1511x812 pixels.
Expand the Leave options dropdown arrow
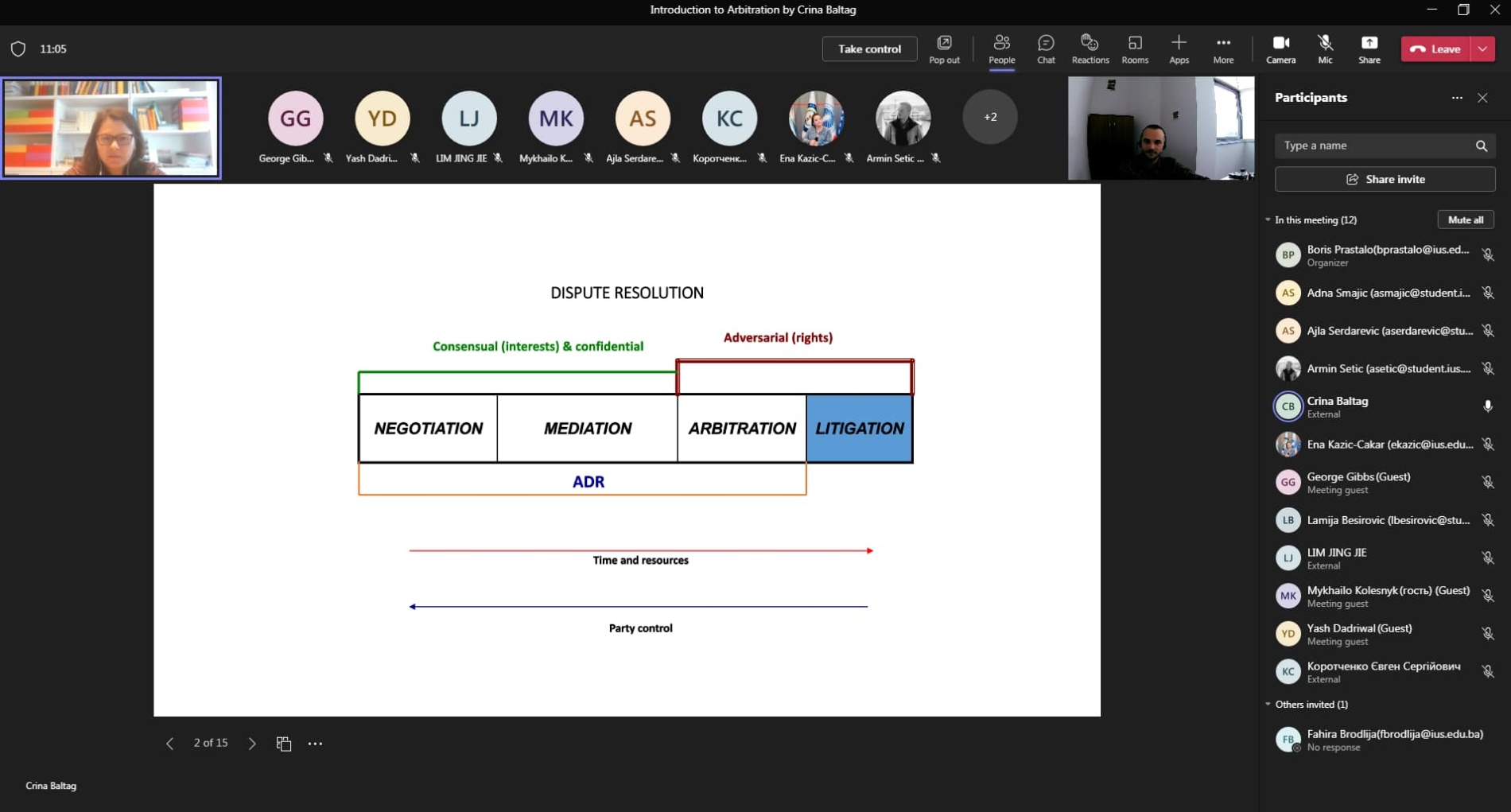1483,49
